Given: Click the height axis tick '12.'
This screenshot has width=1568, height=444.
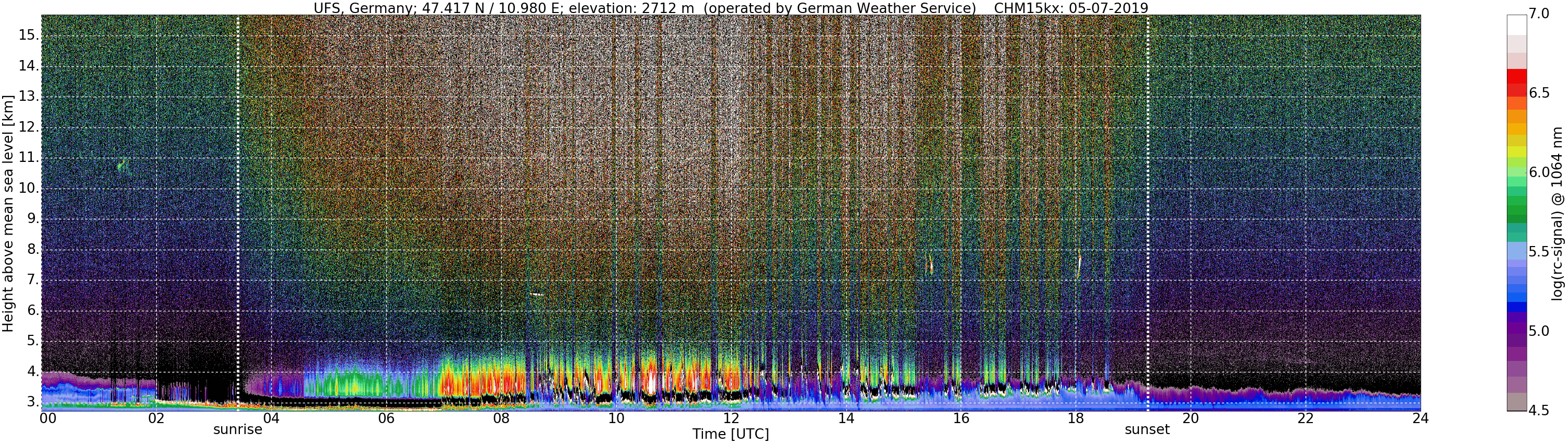Looking at the screenshot, I should [29, 128].
